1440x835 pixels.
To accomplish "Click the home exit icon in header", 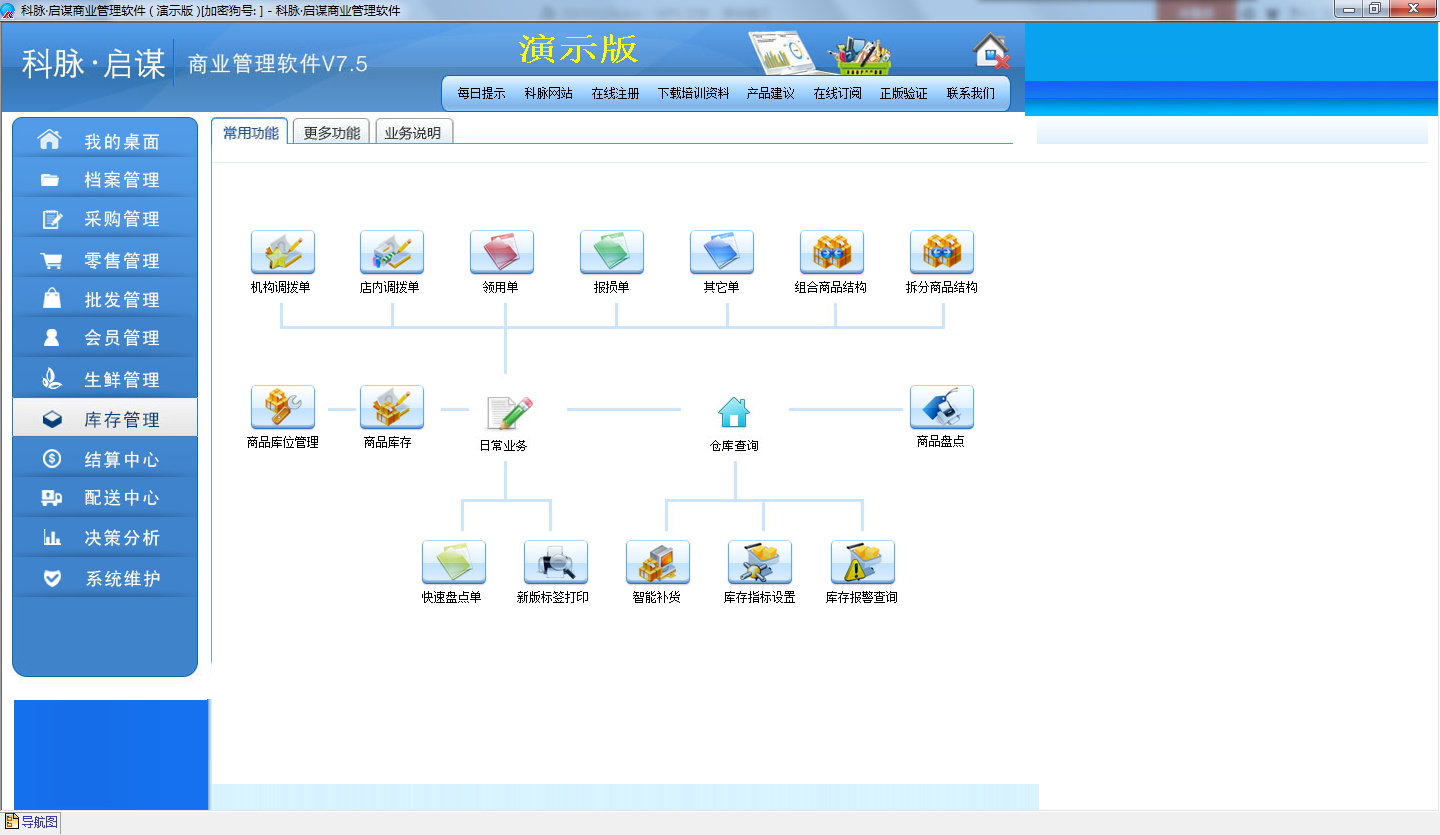I will pyautogui.click(x=991, y=51).
